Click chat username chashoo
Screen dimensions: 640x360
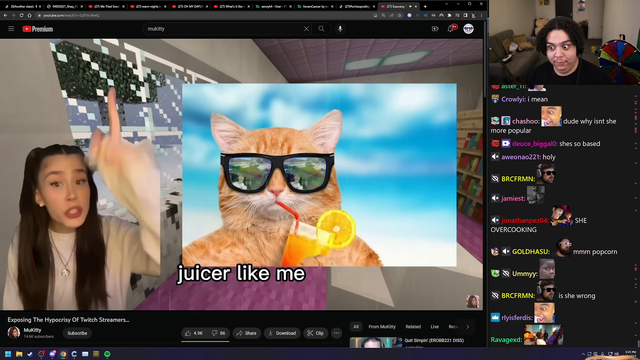tap(526, 121)
